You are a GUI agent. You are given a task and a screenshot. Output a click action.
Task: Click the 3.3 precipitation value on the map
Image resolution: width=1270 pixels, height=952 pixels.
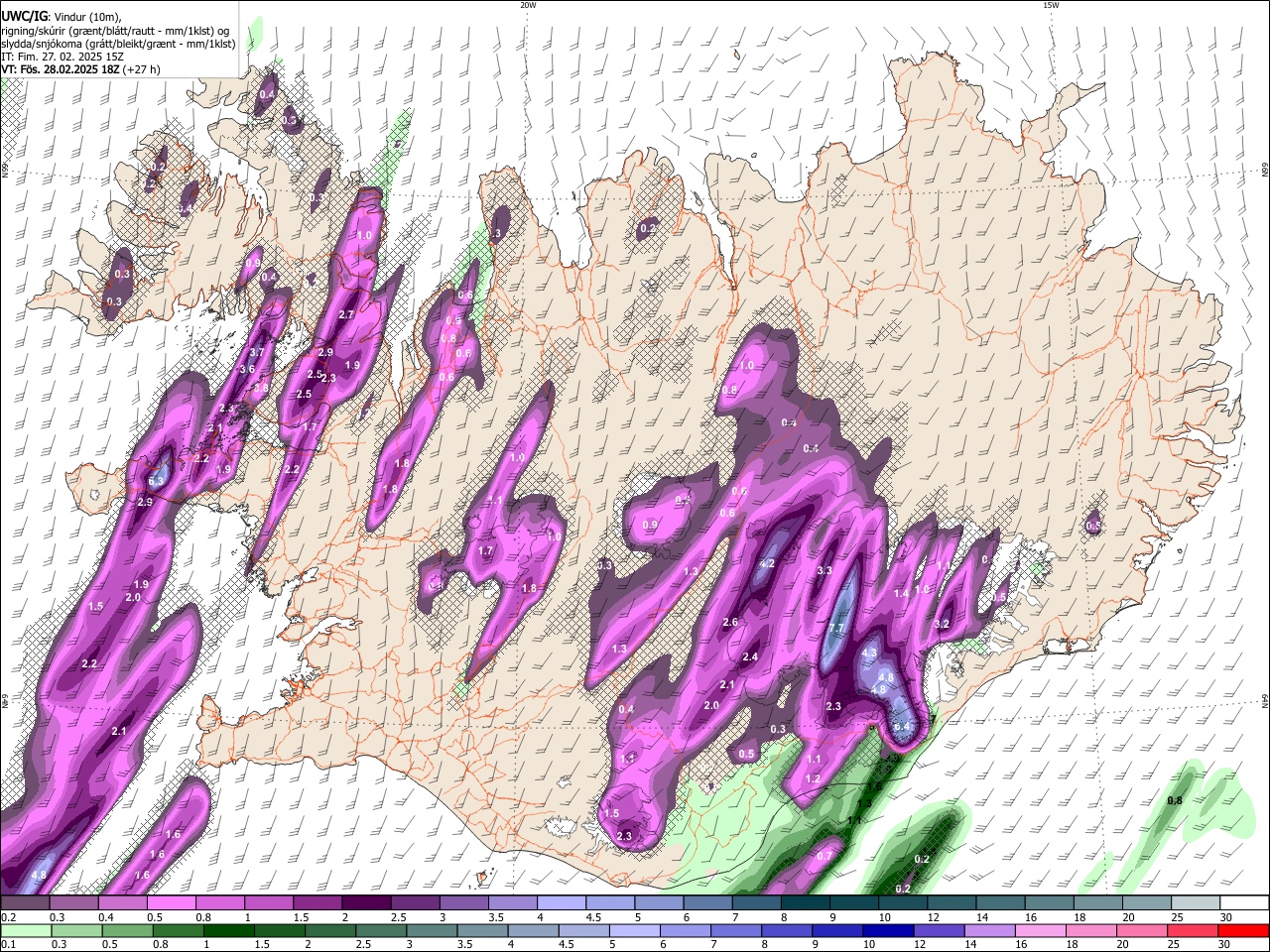click(x=824, y=571)
